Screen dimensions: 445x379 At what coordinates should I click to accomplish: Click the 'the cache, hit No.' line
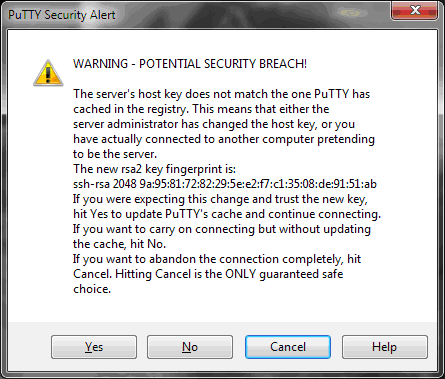[x=119, y=244]
